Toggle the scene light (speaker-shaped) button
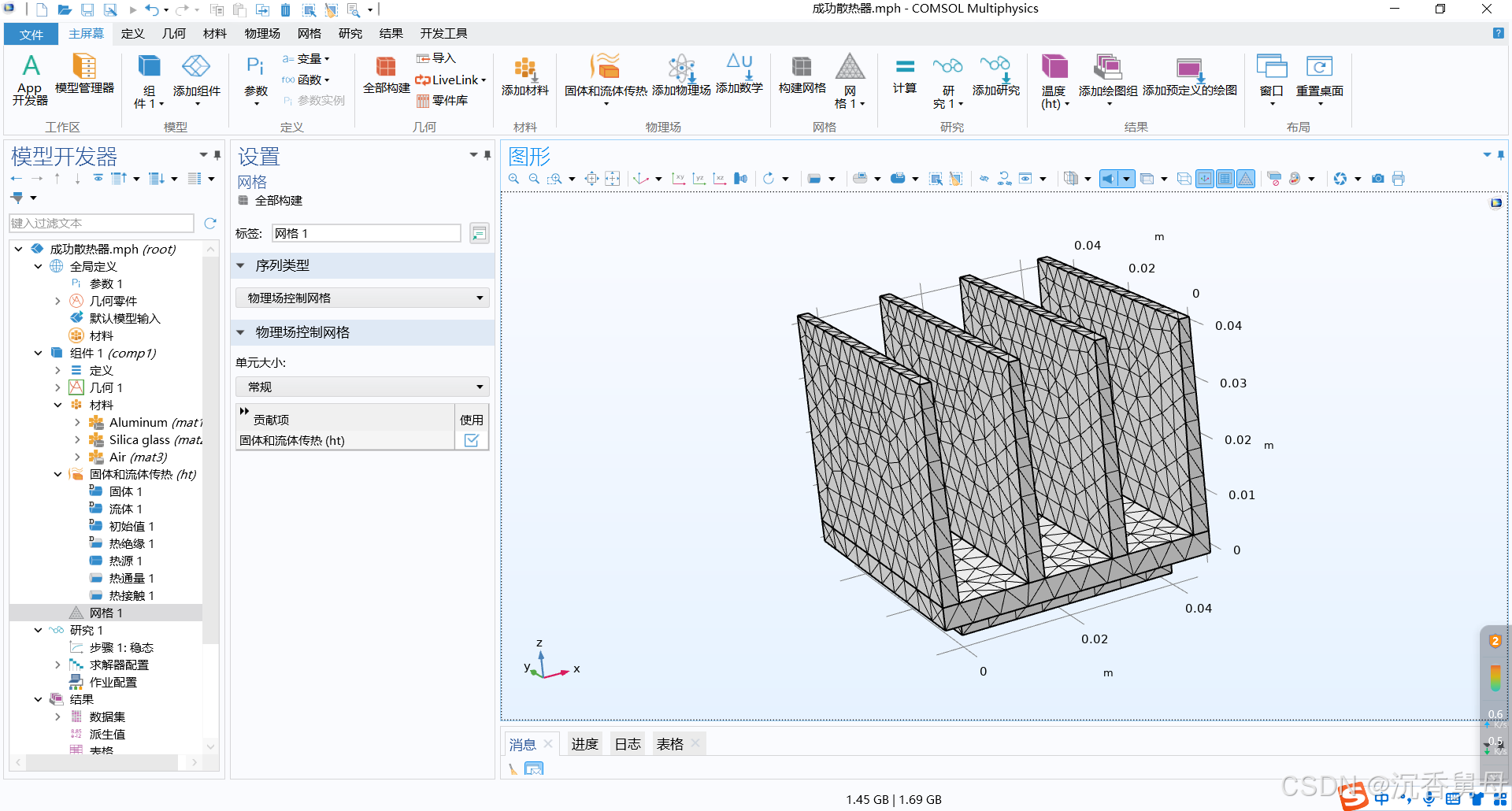 click(1108, 179)
